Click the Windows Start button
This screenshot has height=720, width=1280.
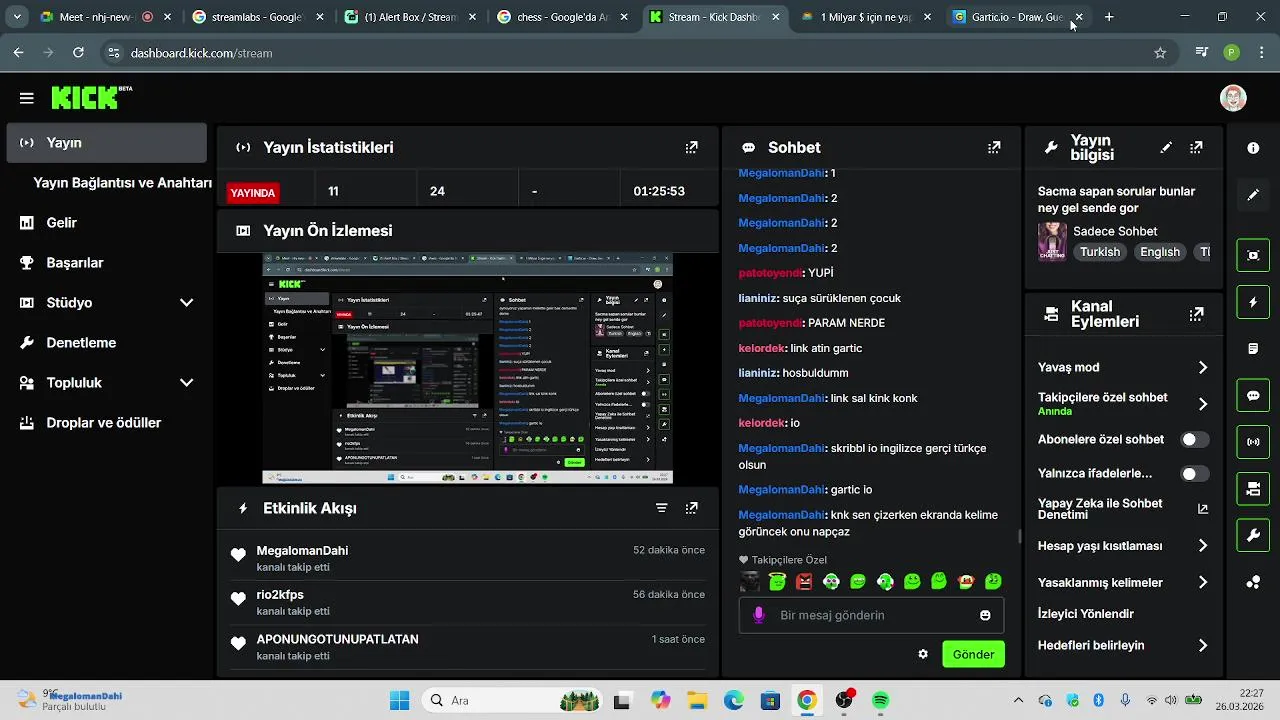(399, 700)
